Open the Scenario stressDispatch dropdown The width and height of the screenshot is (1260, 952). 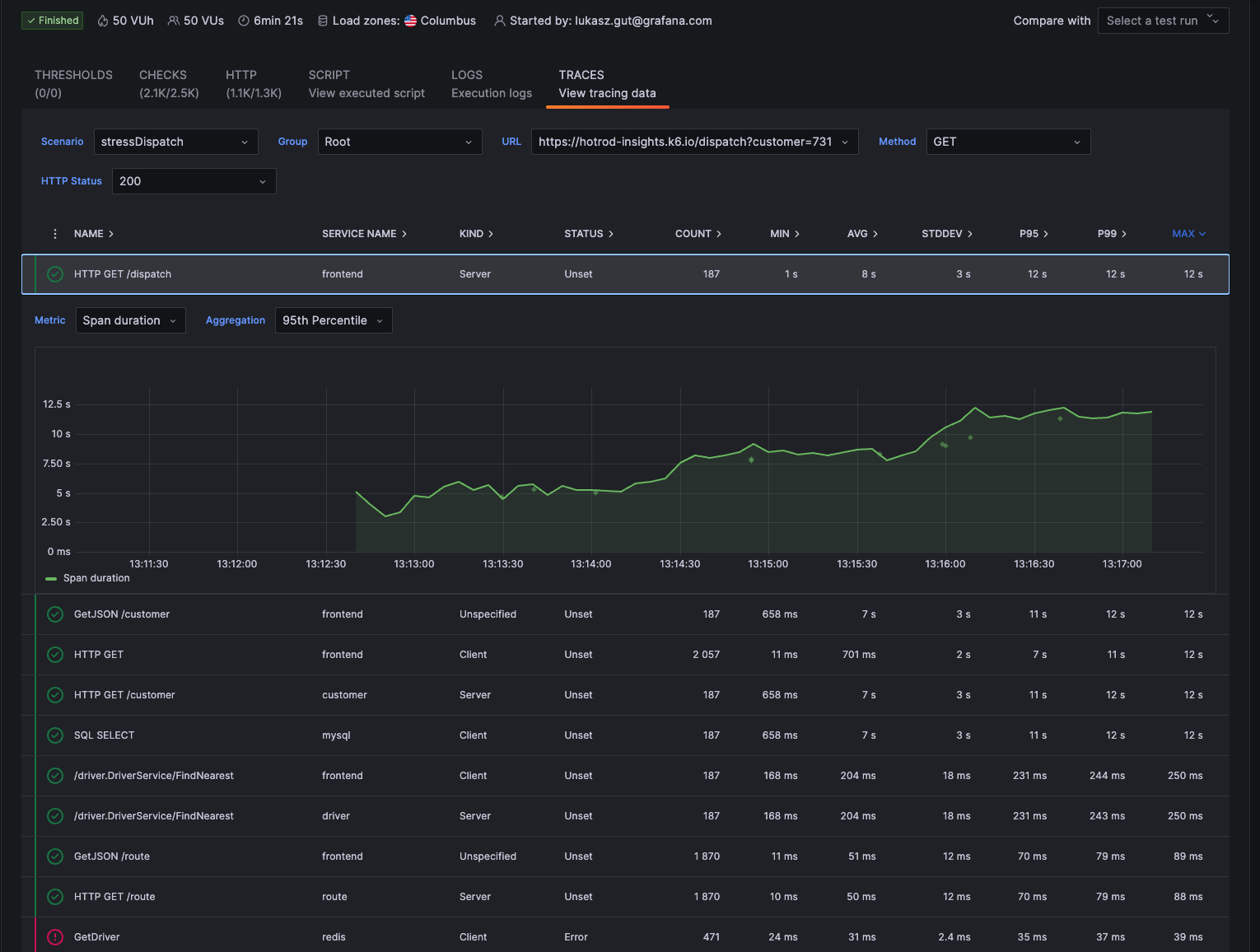coord(175,142)
